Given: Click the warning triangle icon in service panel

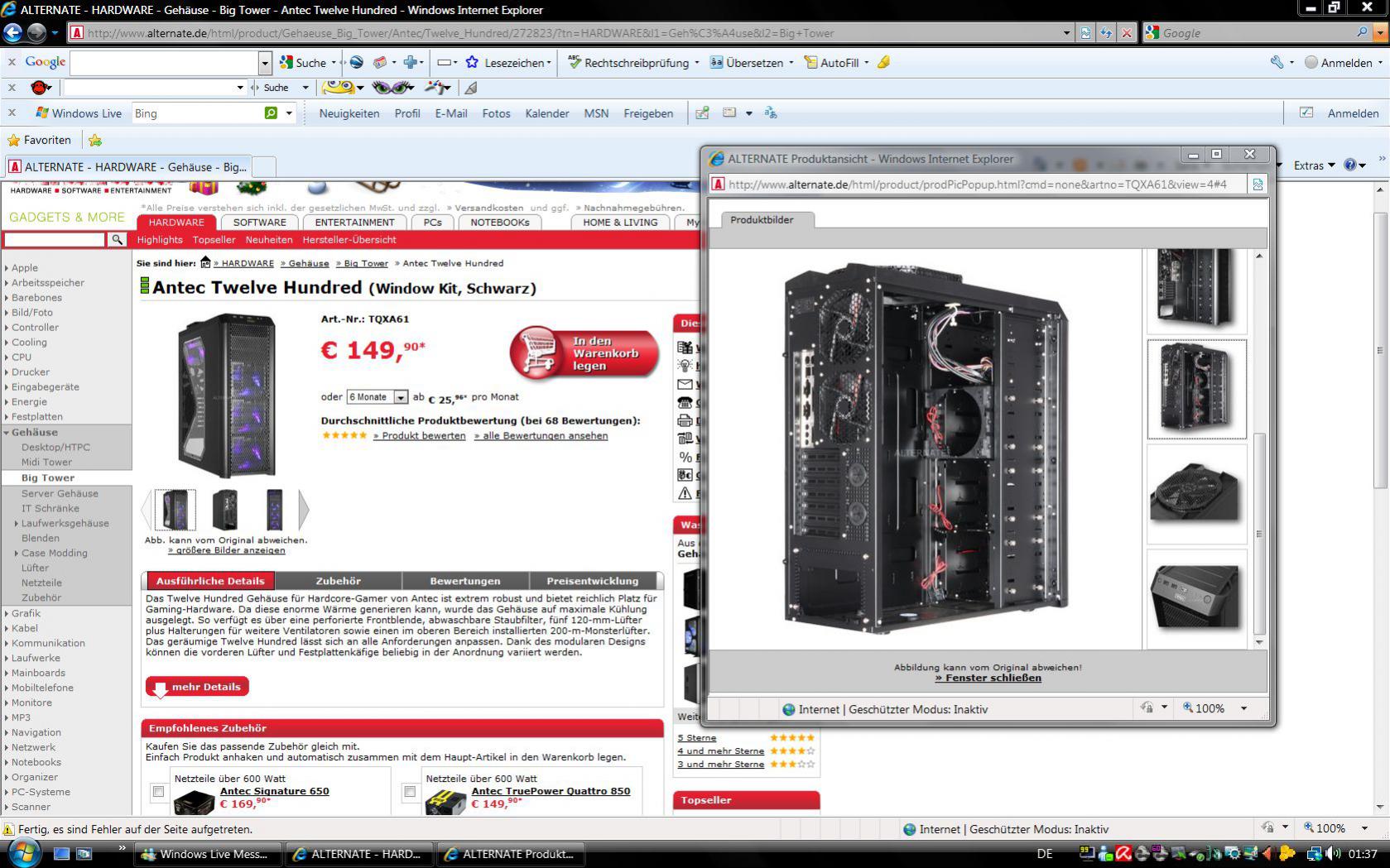Looking at the screenshot, I should point(685,493).
